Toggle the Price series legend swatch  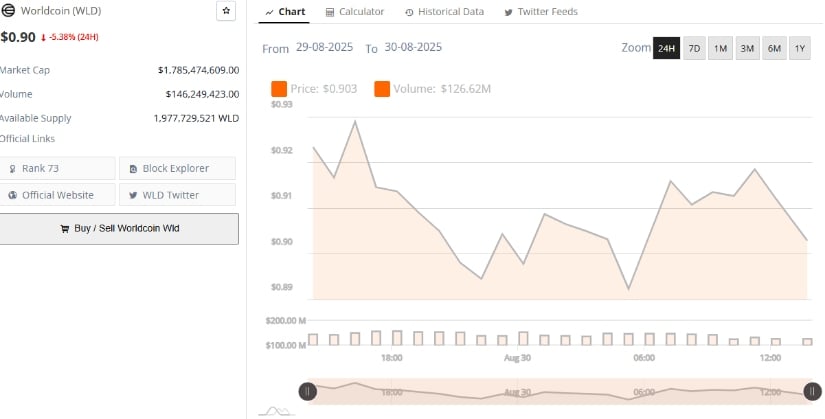[279, 89]
